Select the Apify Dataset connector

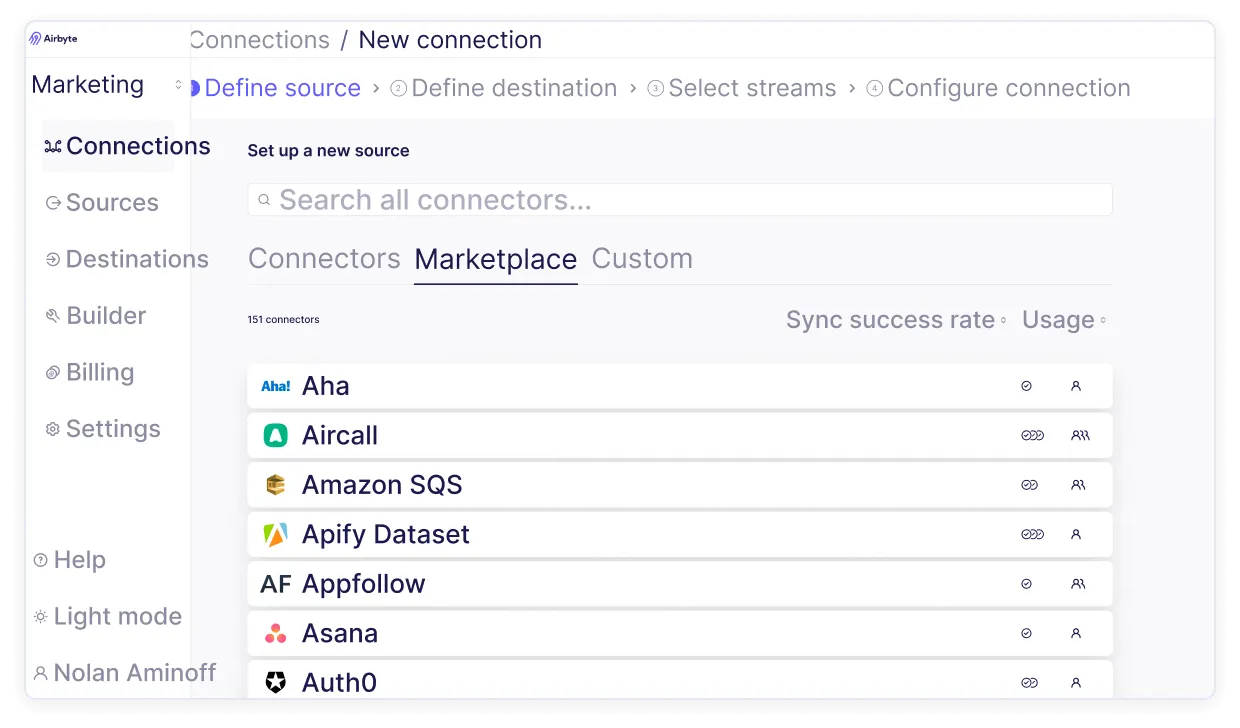[680, 534]
